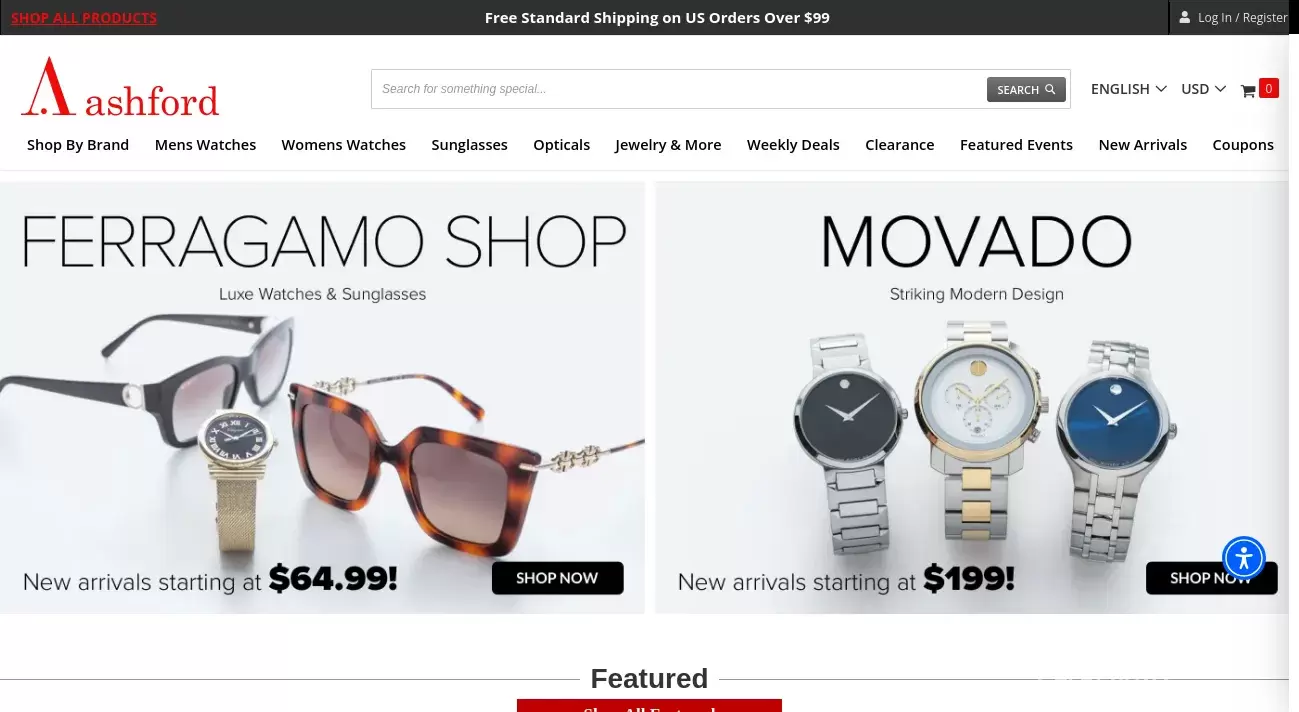Click the magnifier SEARCH button
This screenshot has height=712, width=1299.
click(x=1026, y=89)
